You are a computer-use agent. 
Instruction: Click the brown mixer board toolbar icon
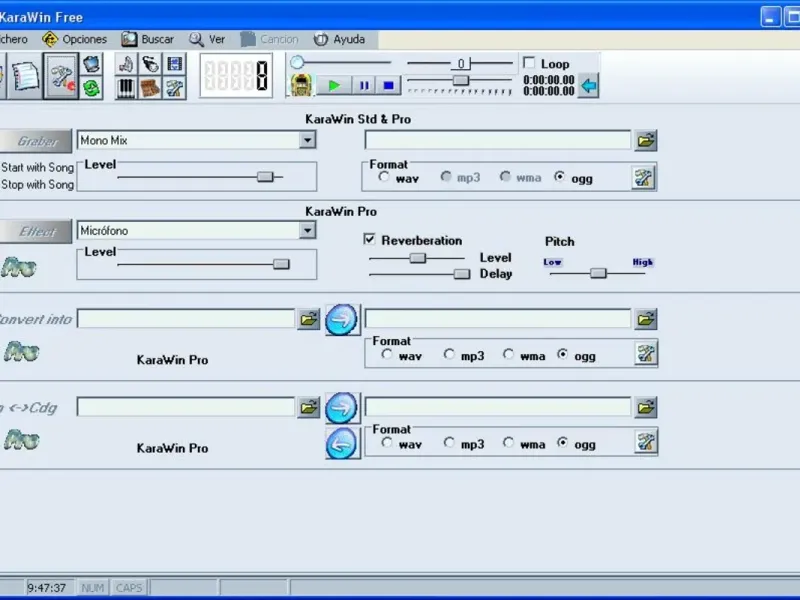coord(150,88)
